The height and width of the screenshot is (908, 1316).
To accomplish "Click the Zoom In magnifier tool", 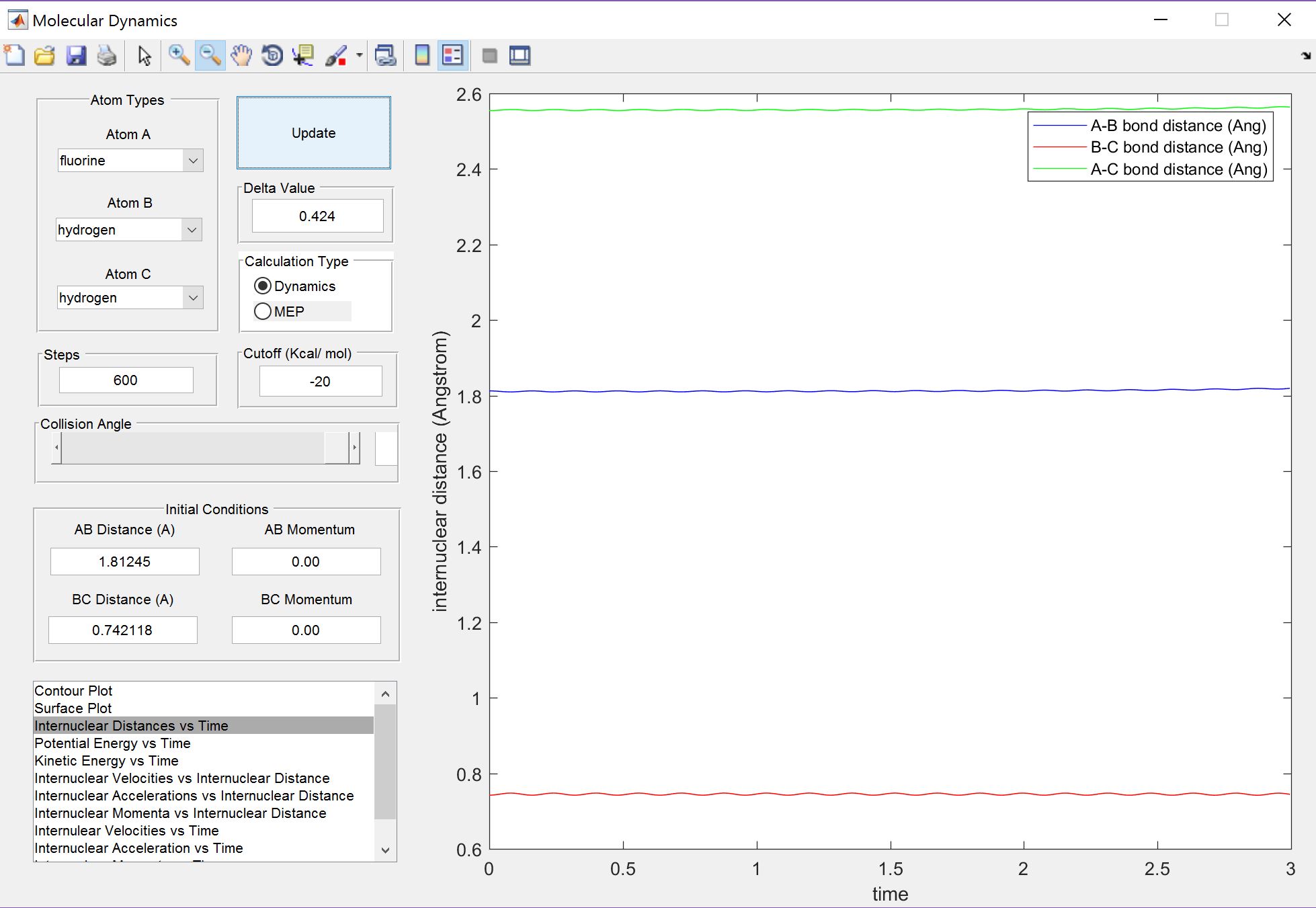I will tap(178, 56).
